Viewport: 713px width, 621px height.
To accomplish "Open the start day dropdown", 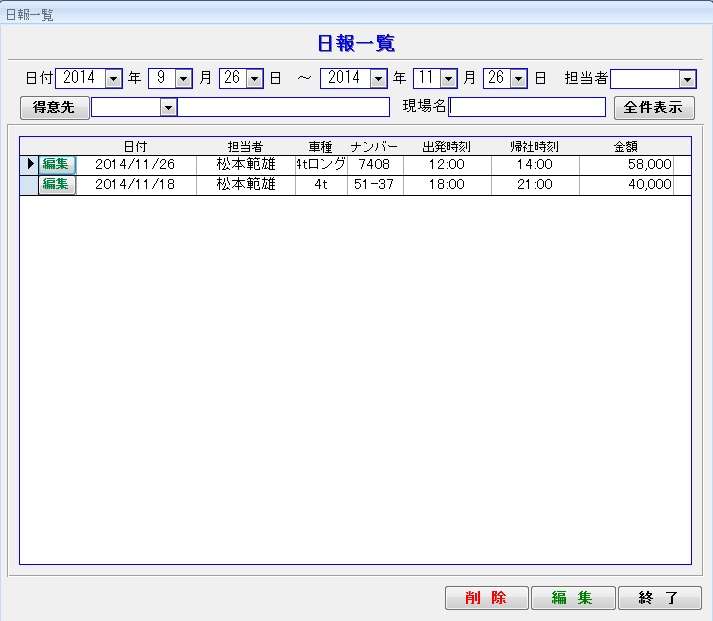I will (254, 78).
